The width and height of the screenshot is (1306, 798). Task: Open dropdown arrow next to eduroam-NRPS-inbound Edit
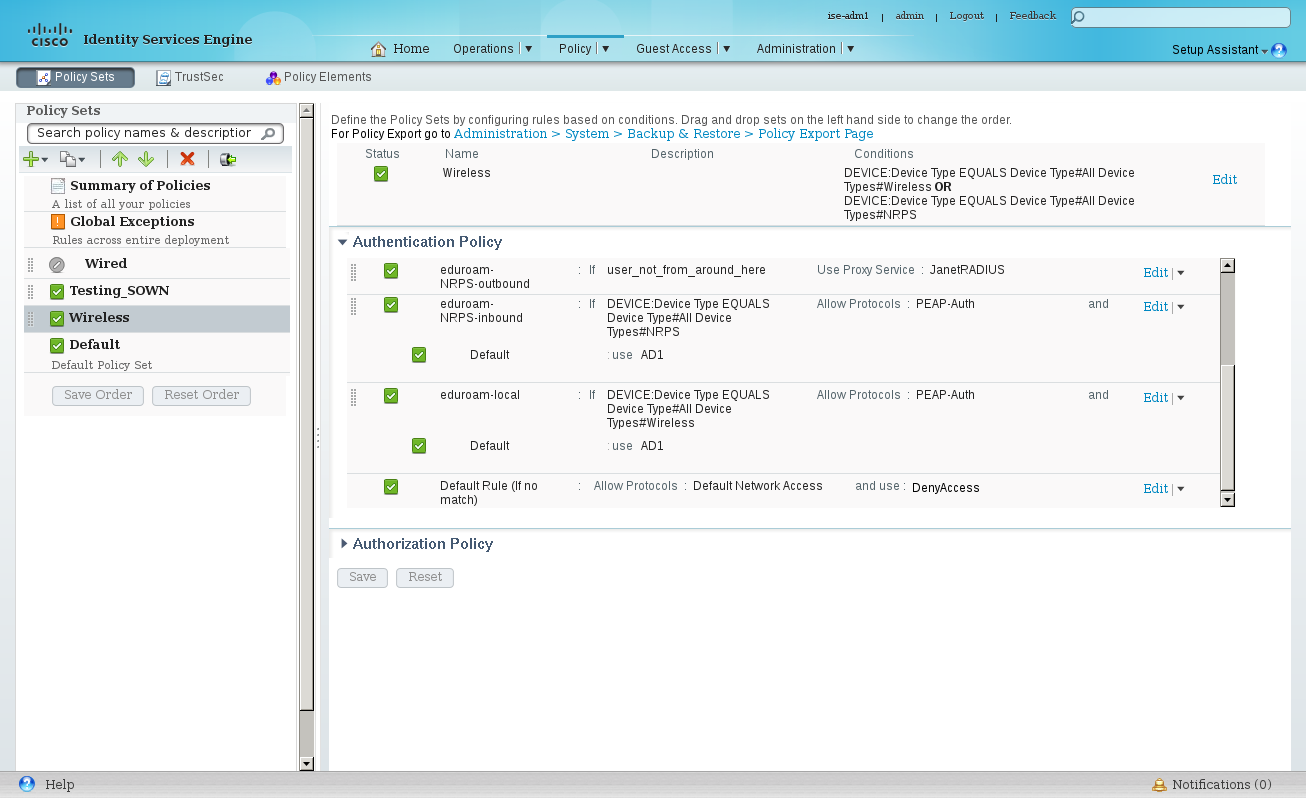tap(1181, 307)
